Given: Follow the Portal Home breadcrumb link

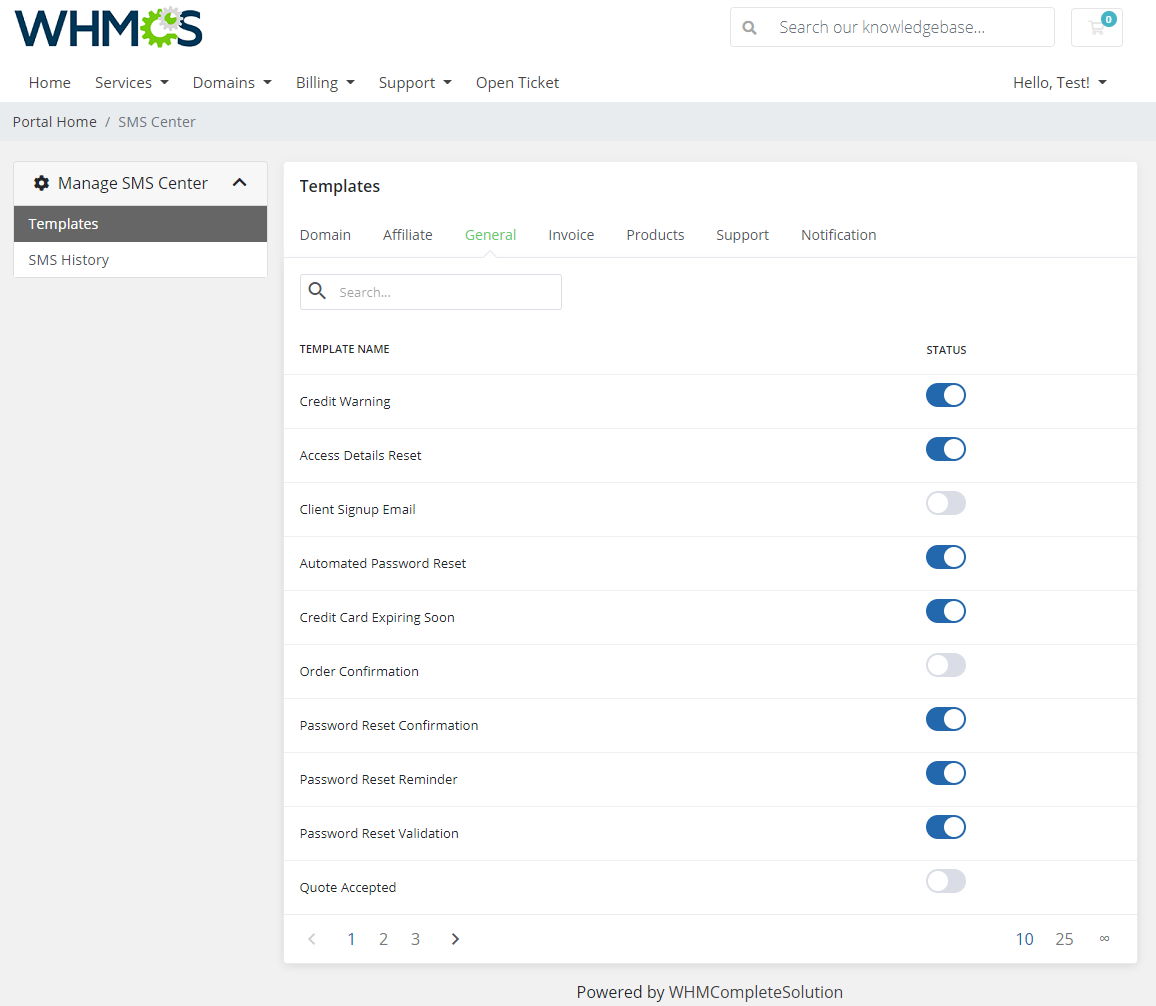Looking at the screenshot, I should [54, 121].
